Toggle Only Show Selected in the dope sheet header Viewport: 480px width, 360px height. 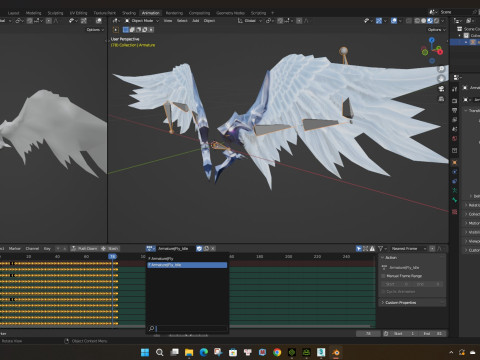[x=359, y=249]
